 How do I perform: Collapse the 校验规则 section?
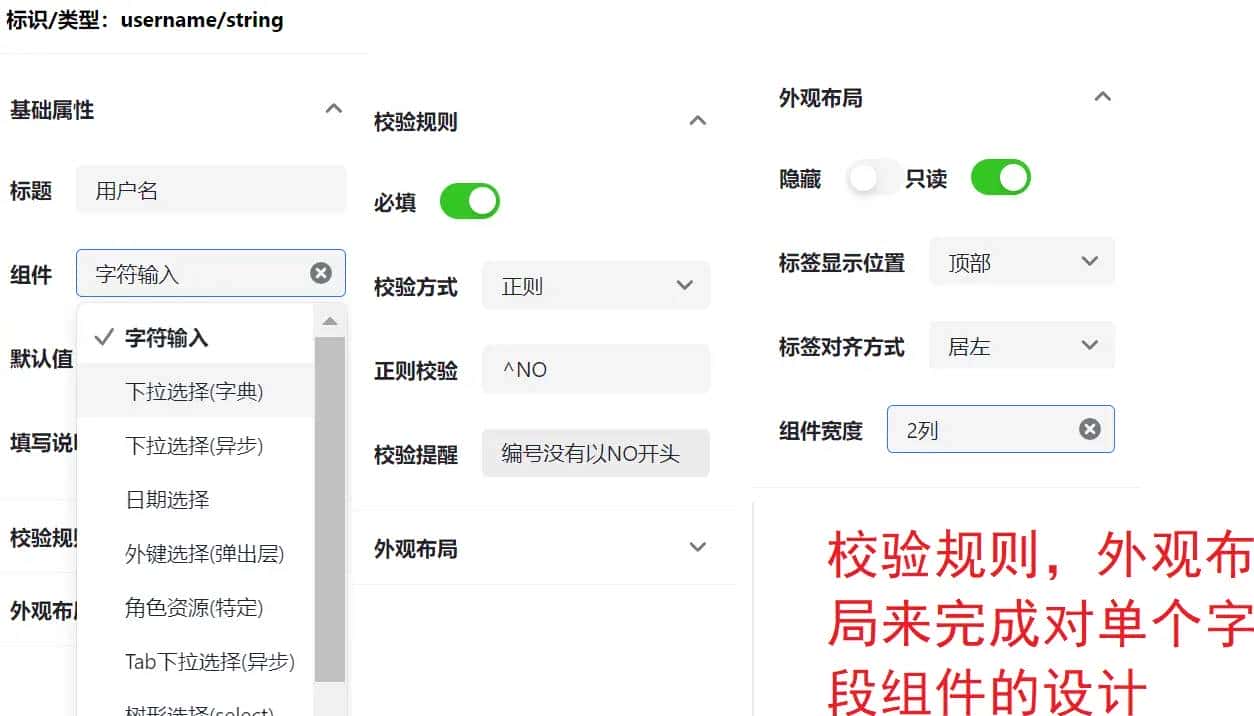coord(697,120)
